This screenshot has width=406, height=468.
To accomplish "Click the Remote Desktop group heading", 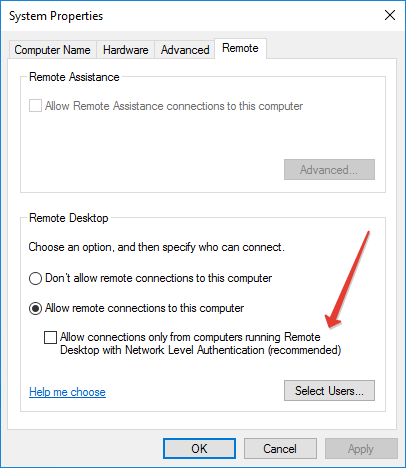I will (69, 218).
